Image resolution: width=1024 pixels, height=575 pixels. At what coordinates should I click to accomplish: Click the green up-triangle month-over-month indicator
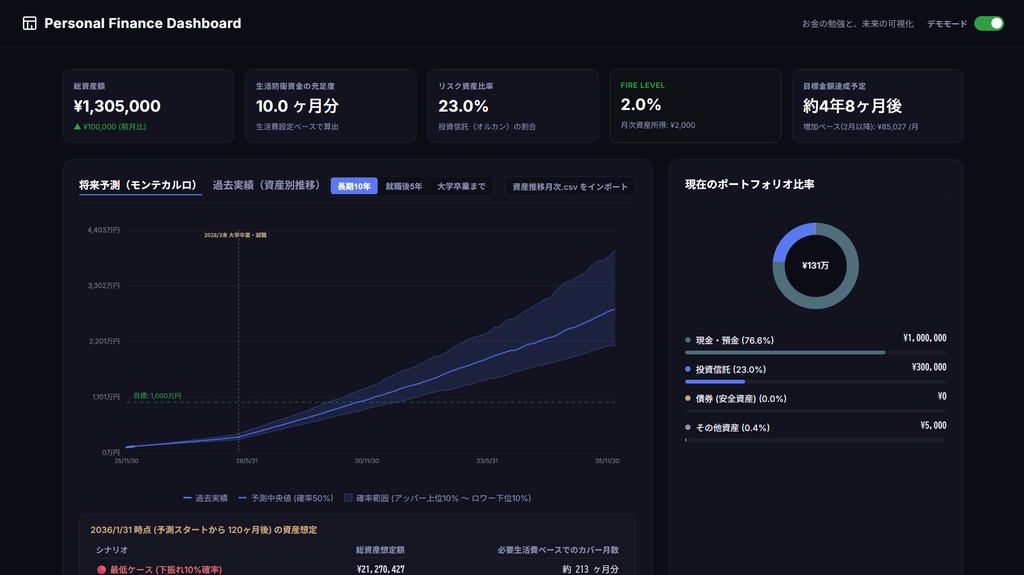click(77, 127)
